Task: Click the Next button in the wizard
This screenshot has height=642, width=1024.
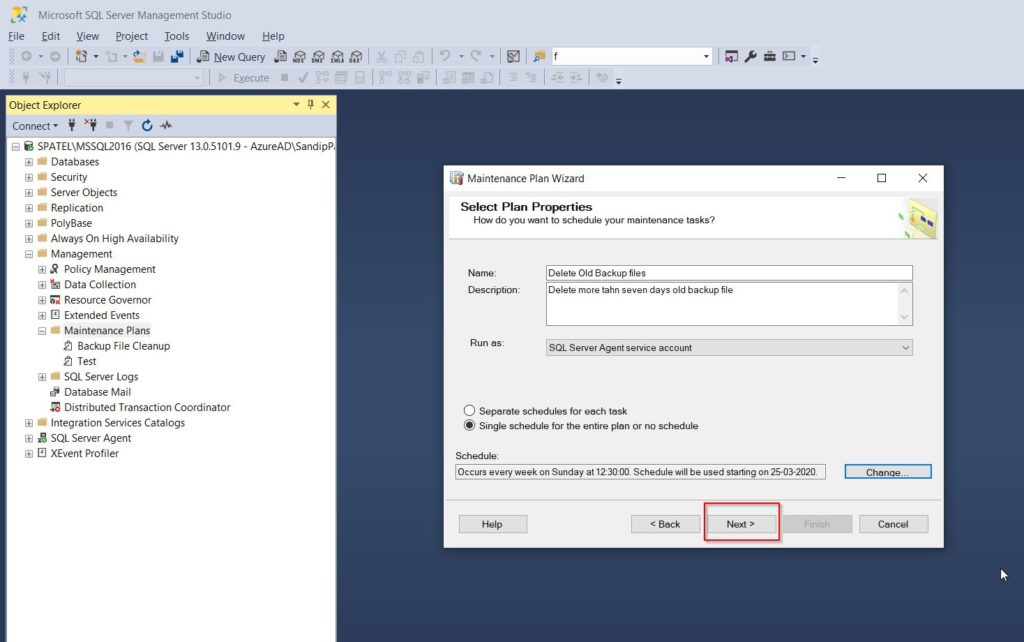Action: [x=741, y=524]
